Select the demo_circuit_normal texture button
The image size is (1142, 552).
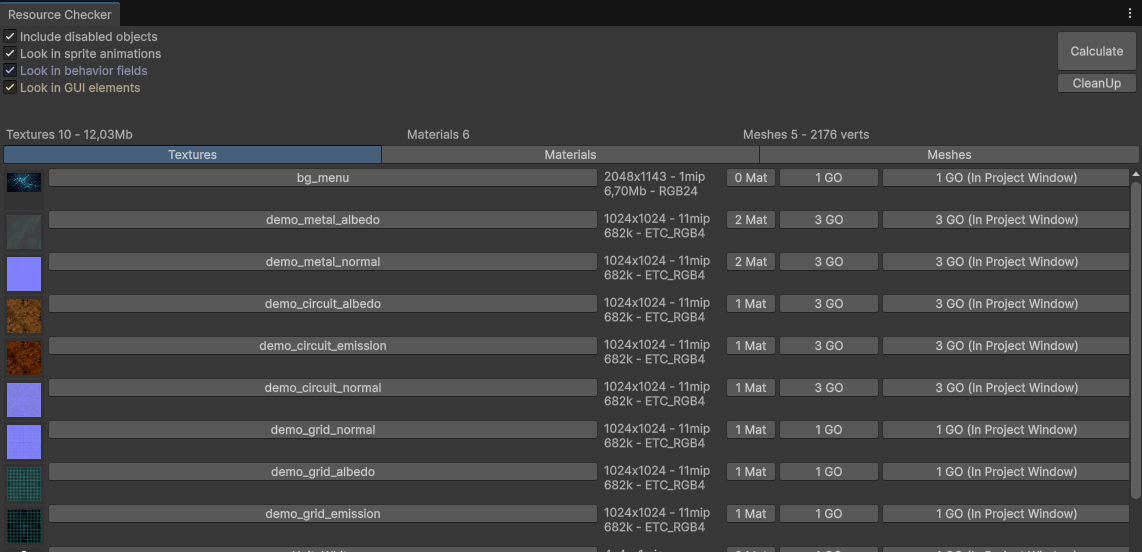click(x=323, y=387)
